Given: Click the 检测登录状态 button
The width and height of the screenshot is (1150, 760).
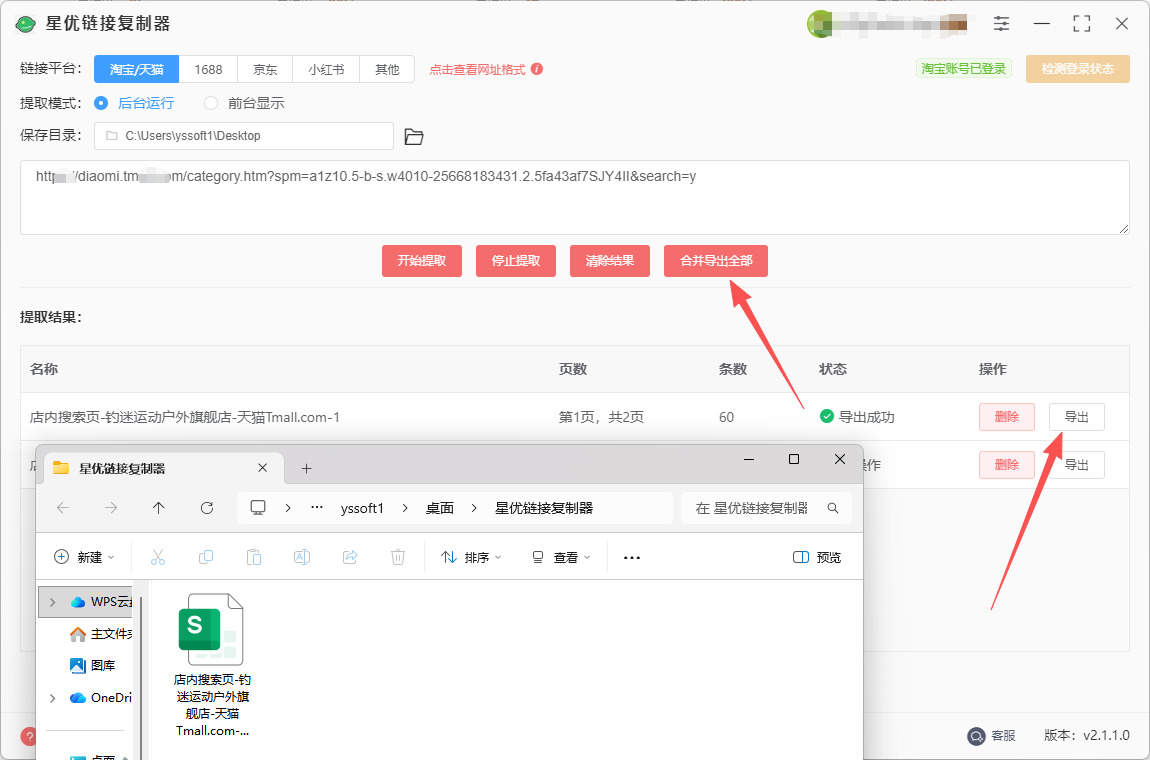Looking at the screenshot, I should coord(1077,69).
